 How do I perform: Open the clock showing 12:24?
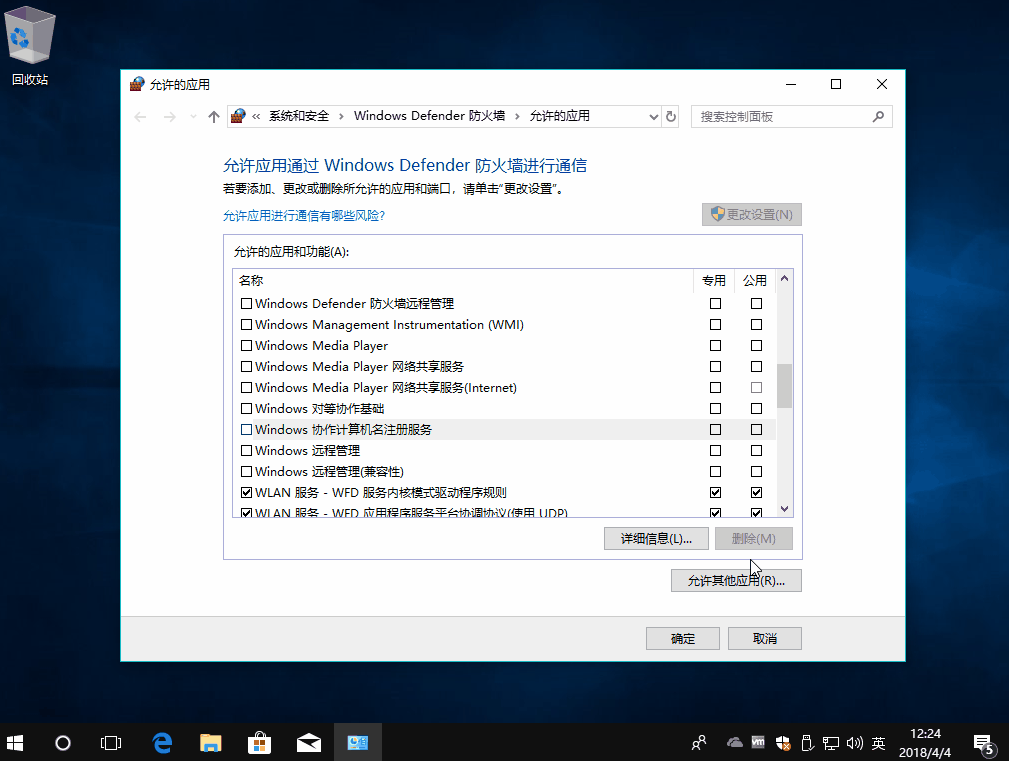pyautogui.click(x=925, y=743)
